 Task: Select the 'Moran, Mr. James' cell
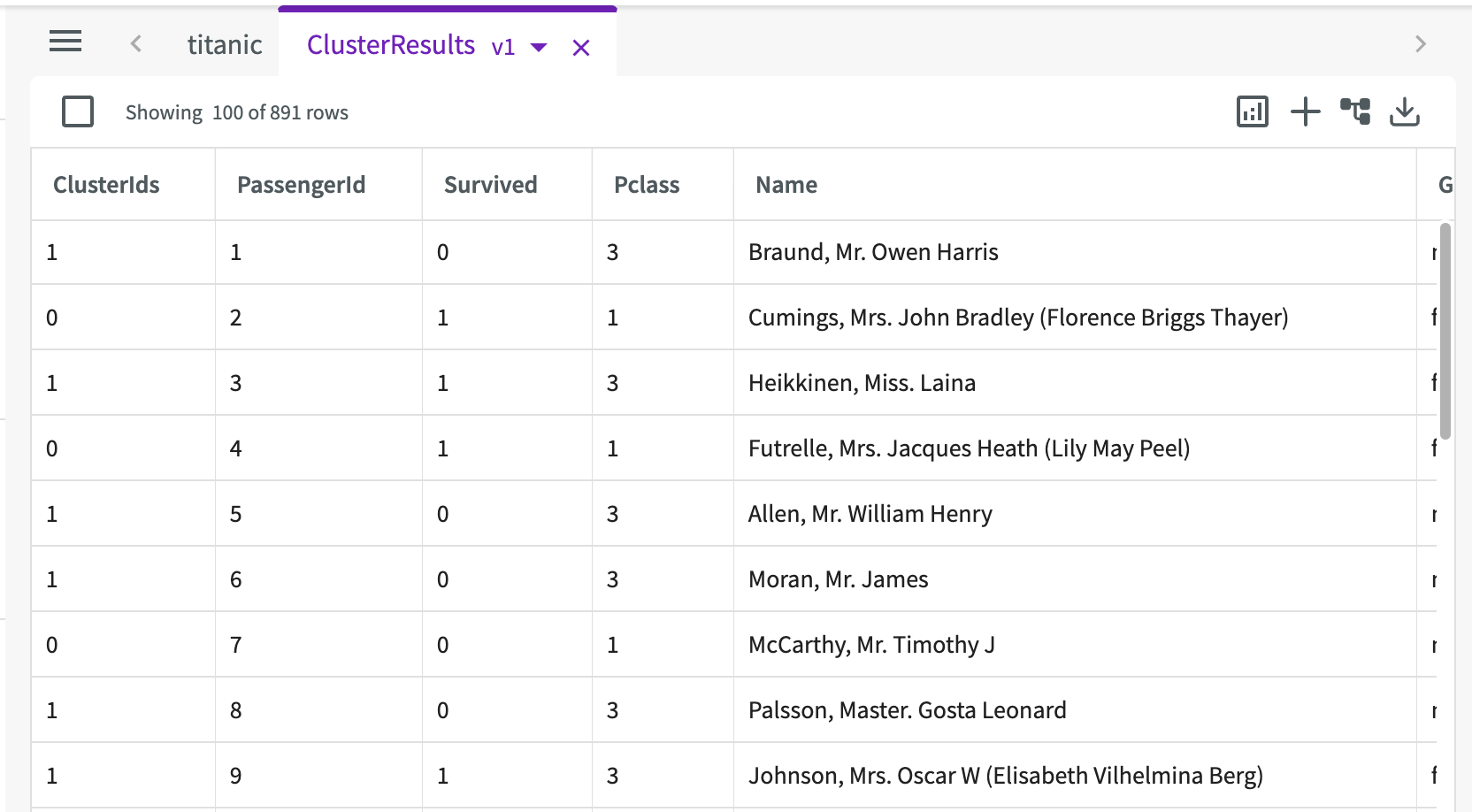[1076, 579]
